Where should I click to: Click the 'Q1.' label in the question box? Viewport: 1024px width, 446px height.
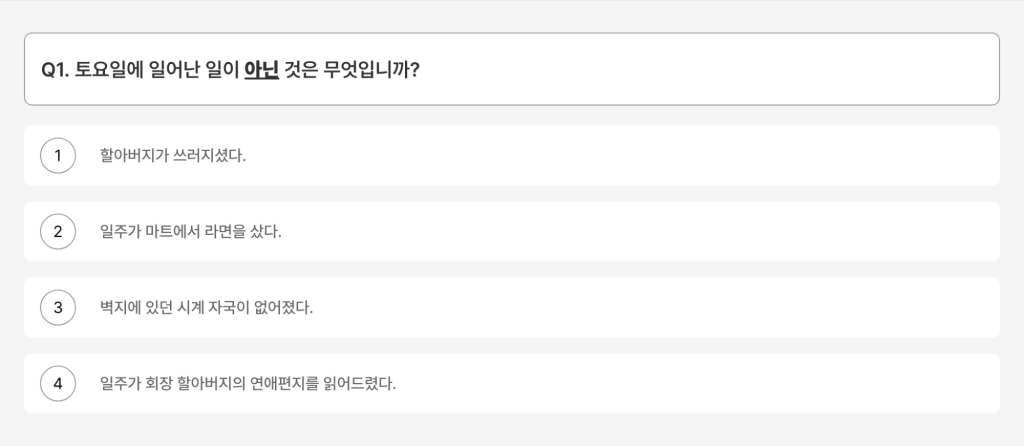[56, 69]
